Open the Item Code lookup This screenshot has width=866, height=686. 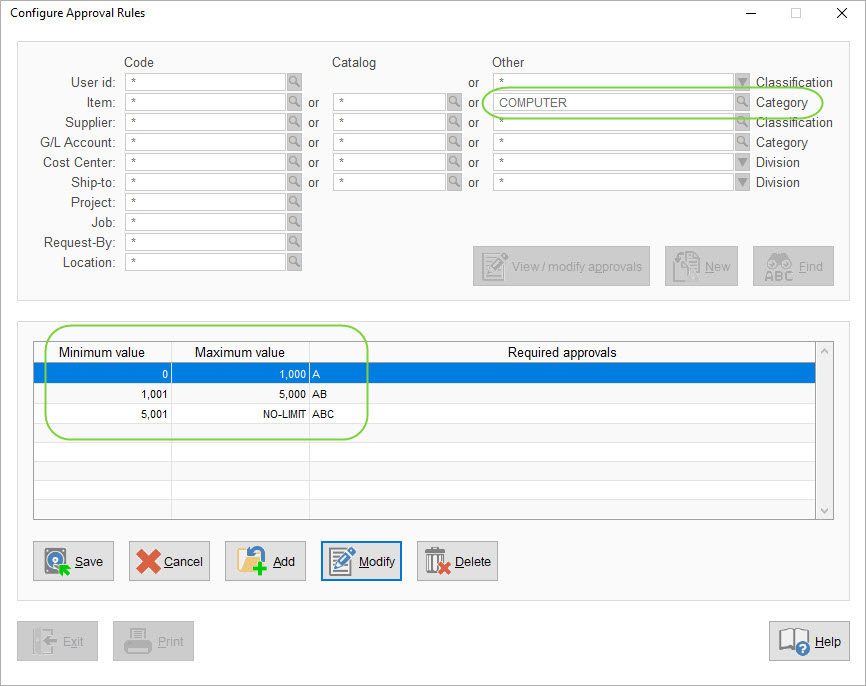click(295, 102)
